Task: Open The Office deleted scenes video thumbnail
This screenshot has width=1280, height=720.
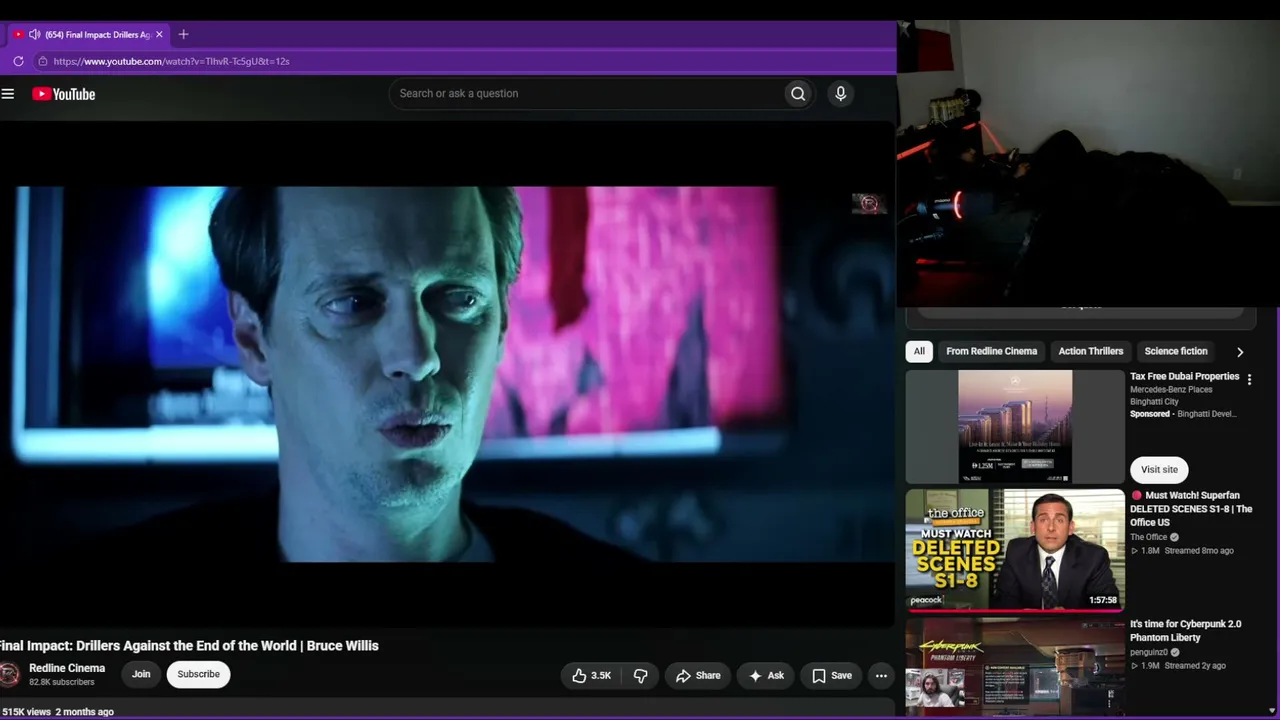Action: pos(1015,549)
